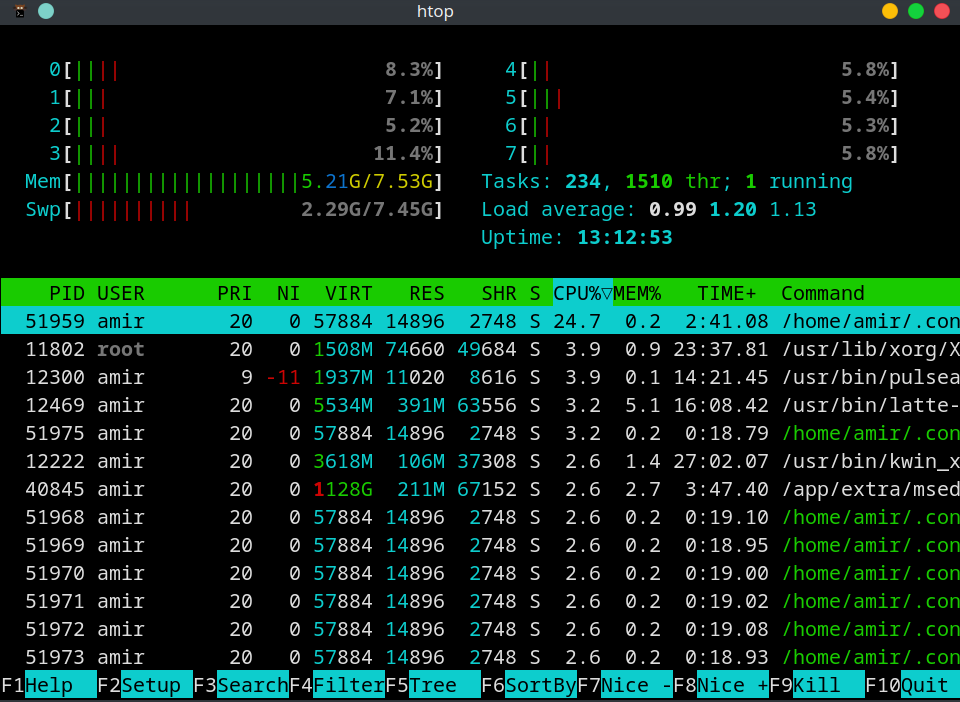This screenshot has height=702, width=960.
Task: Click the teal circle button in title bar
Action: pos(46,12)
